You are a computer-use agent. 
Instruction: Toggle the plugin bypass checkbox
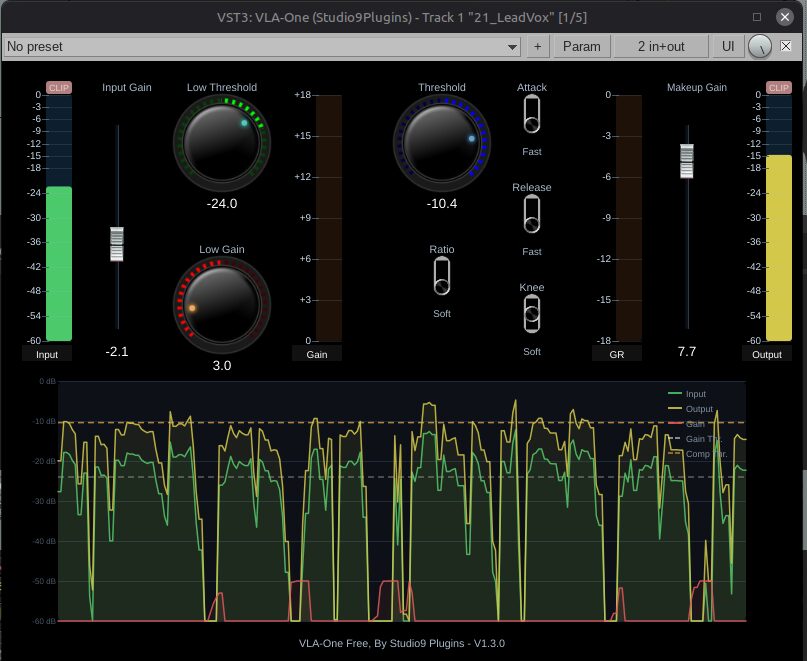(786, 46)
